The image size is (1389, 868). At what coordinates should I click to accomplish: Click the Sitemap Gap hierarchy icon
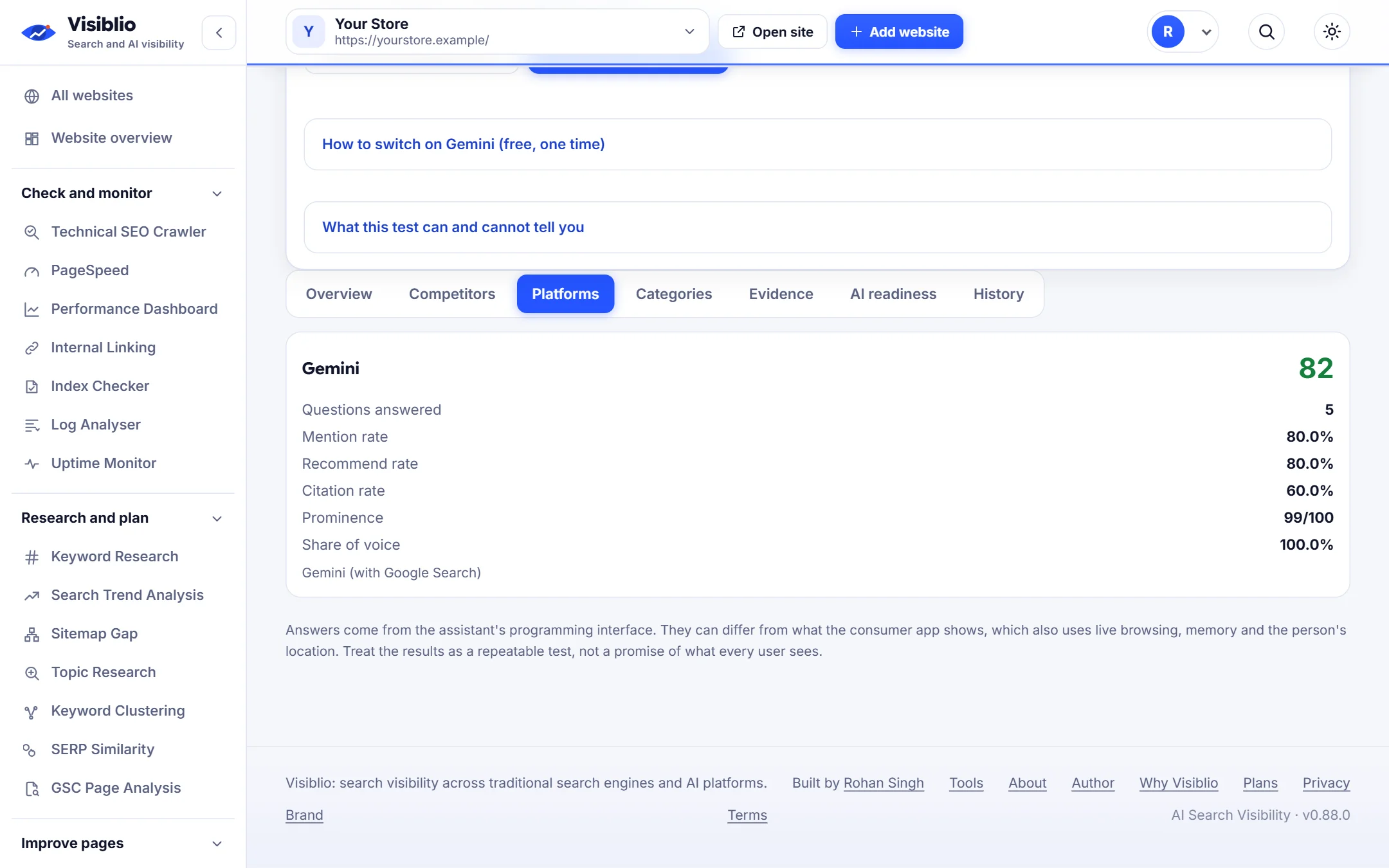32,634
